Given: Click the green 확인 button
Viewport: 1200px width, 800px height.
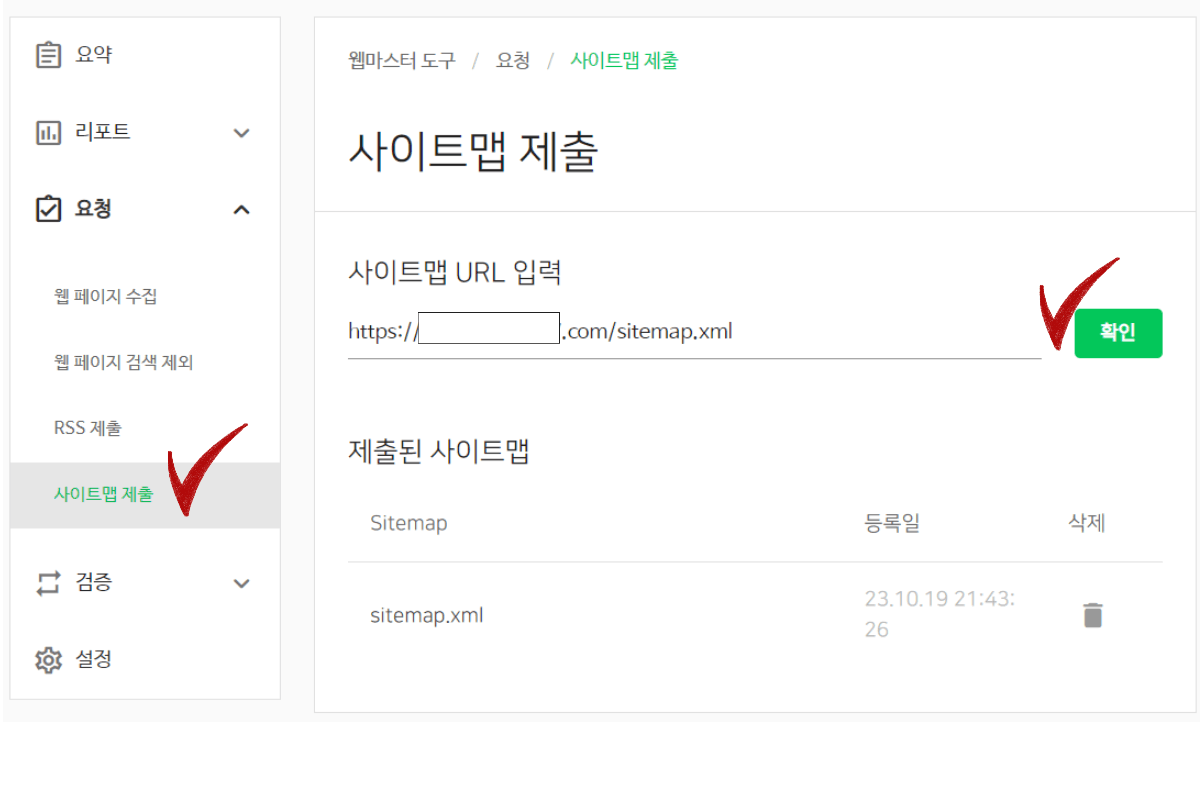Looking at the screenshot, I should pyautogui.click(x=1118, y=333).
